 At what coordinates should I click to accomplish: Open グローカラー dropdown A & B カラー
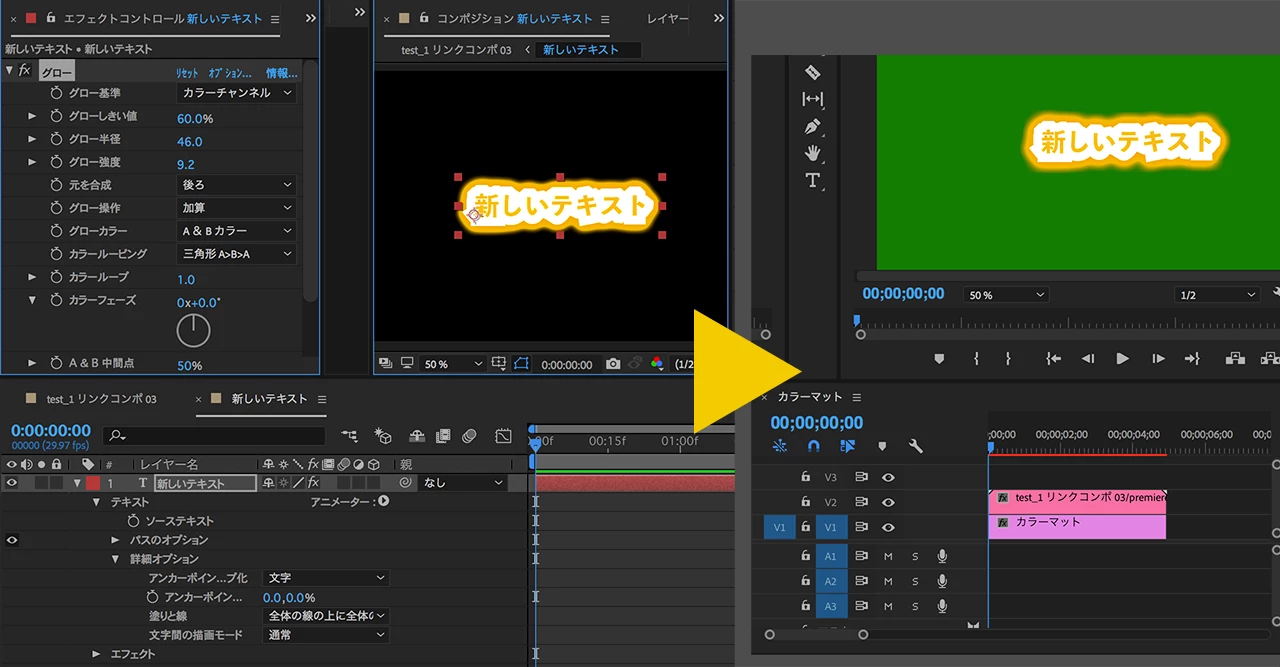(237, 231)
